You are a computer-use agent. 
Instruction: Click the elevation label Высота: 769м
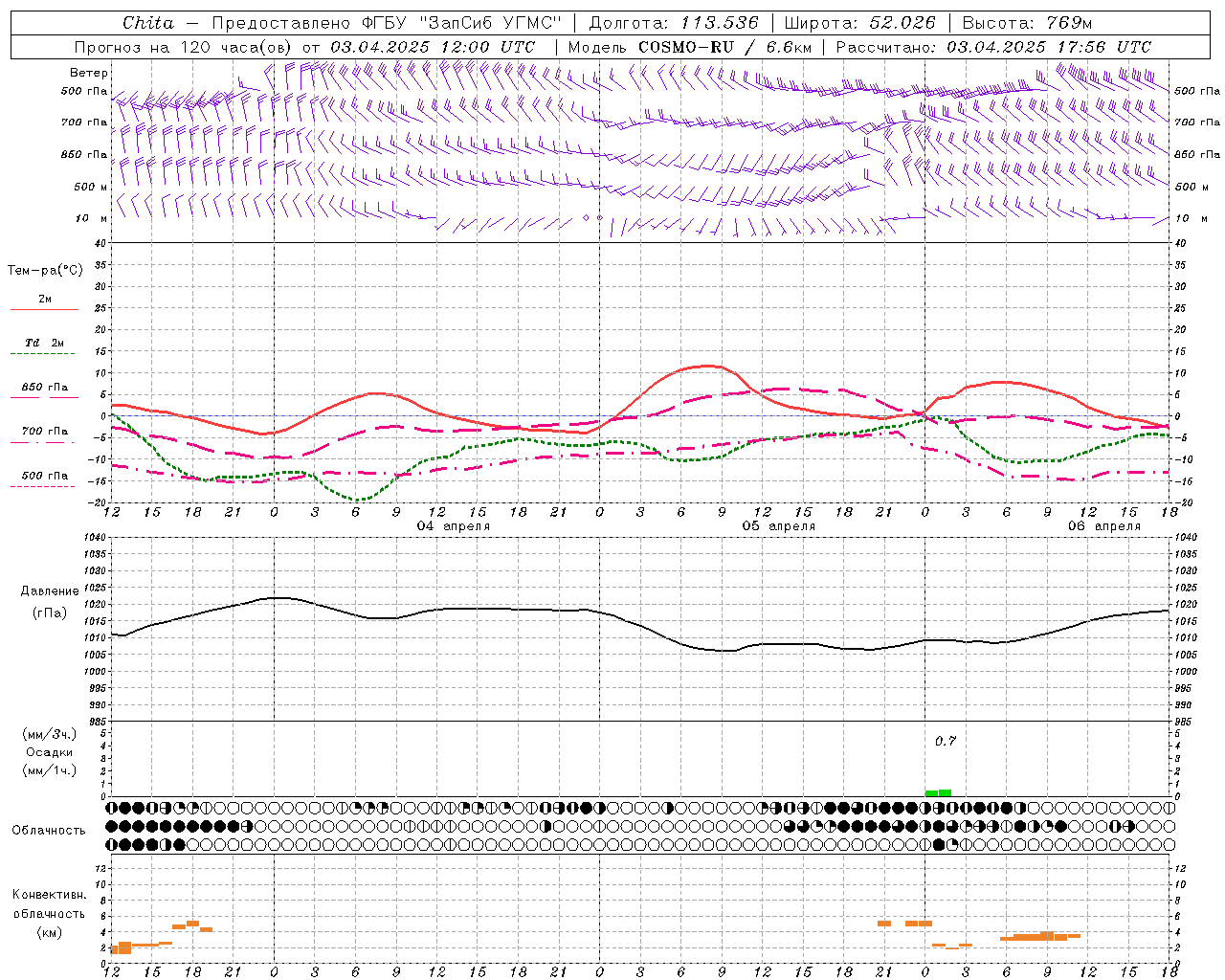[x=1027, y=23]
